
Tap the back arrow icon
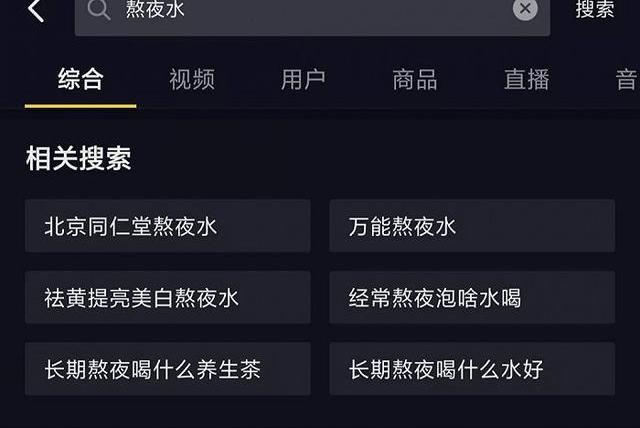(x=36, y=11)
